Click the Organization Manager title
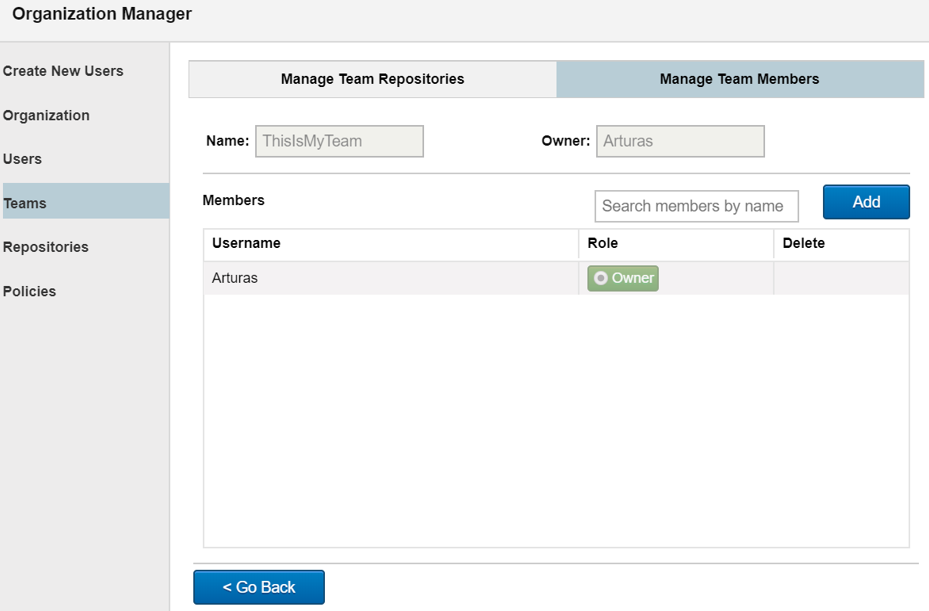929x611 pixels. (102, 14)
